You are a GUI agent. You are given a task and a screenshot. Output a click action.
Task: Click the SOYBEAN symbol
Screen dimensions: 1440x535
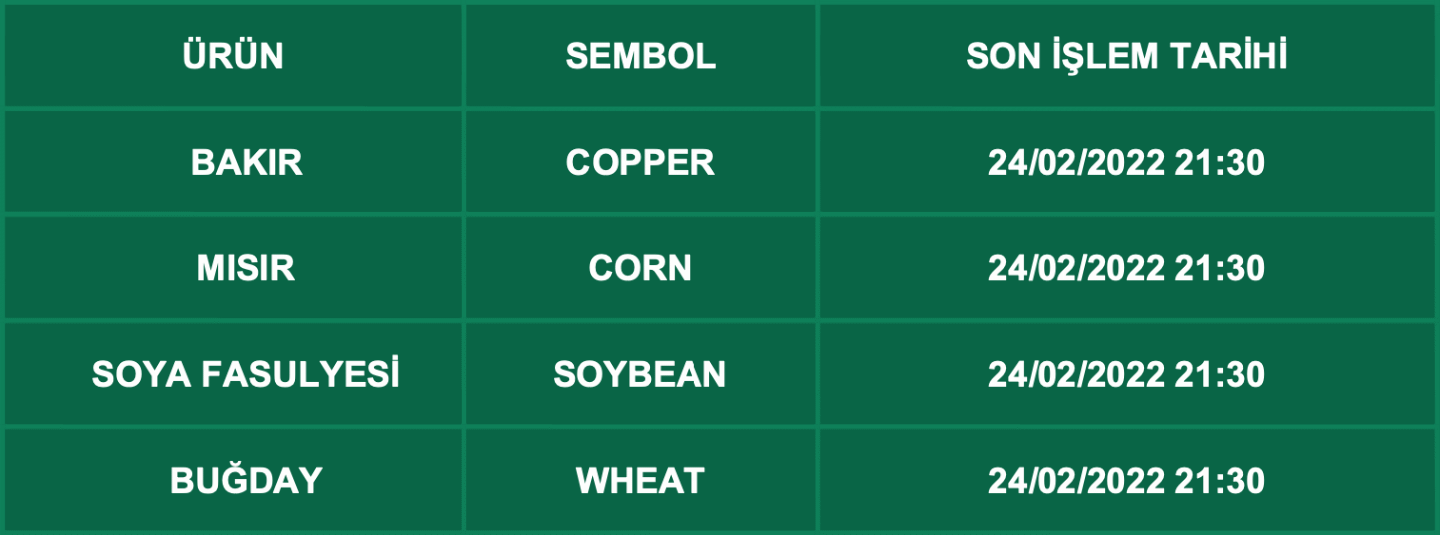(641, 375)
